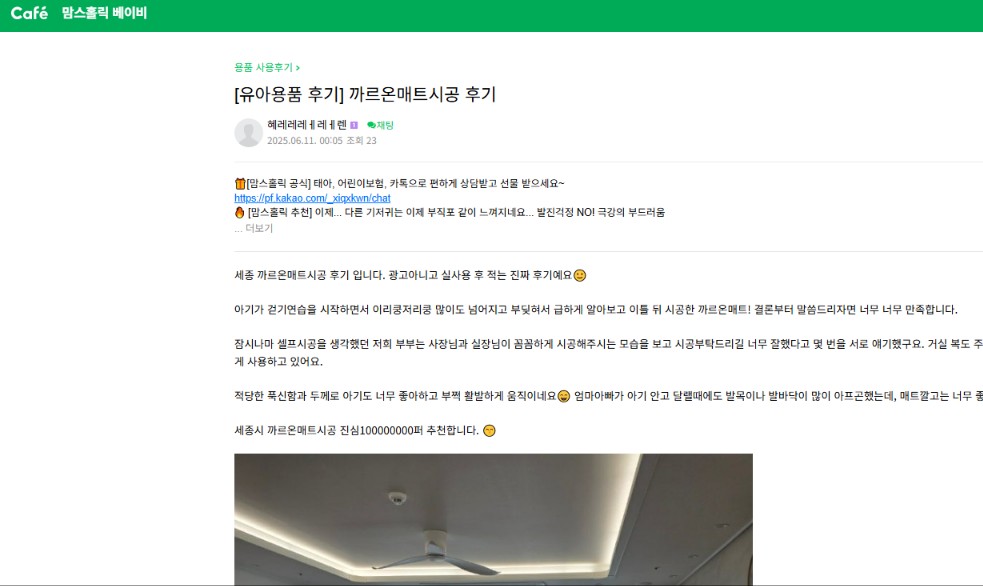Expand the notice with 더보기

pyautogui.click(x=253, y=228)
